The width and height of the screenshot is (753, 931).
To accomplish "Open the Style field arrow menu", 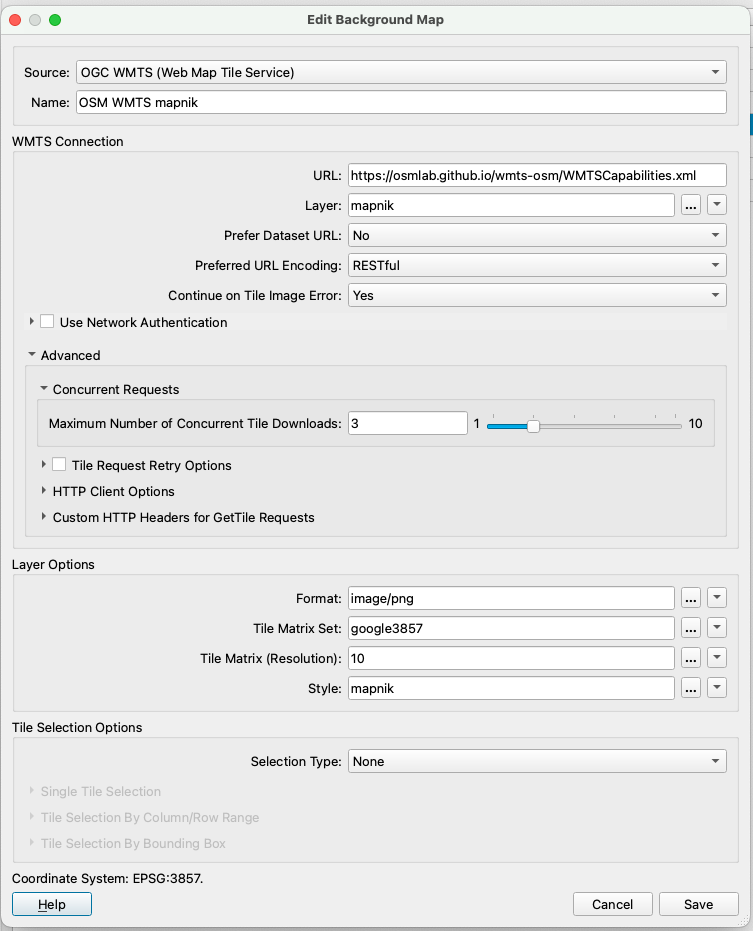I will pyautogui.click(x=717, y=688).
